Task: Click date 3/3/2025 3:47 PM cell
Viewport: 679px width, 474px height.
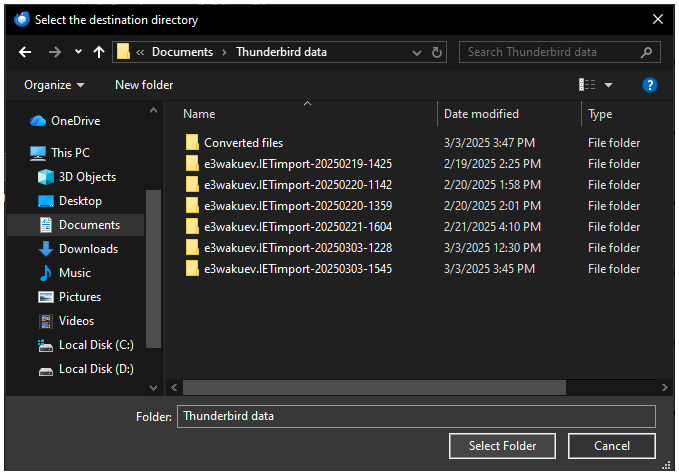Action: 489,143
